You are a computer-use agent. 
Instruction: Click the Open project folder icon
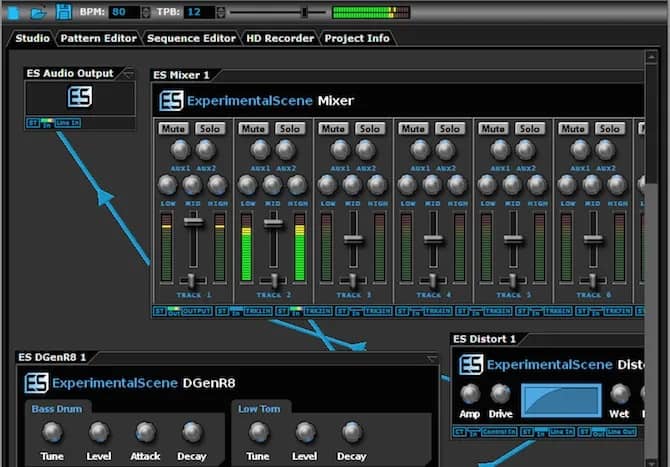(x=38, y=12)
